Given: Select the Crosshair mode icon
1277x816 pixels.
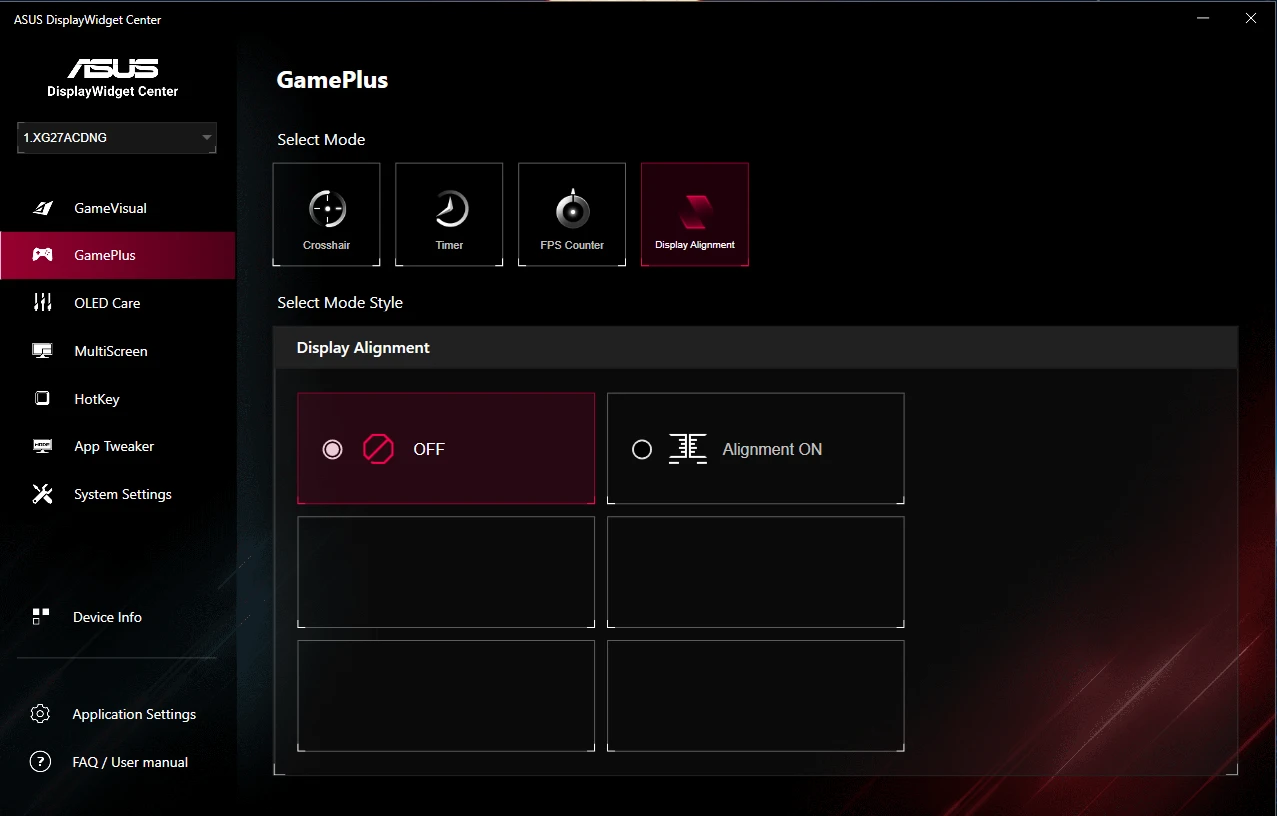Looking at the screenshot, I should click(326, 214).
